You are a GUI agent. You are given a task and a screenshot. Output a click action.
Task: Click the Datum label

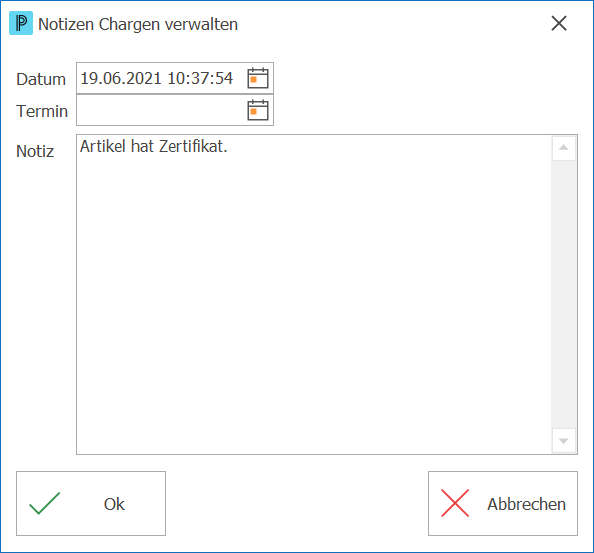tap(41, 79)
